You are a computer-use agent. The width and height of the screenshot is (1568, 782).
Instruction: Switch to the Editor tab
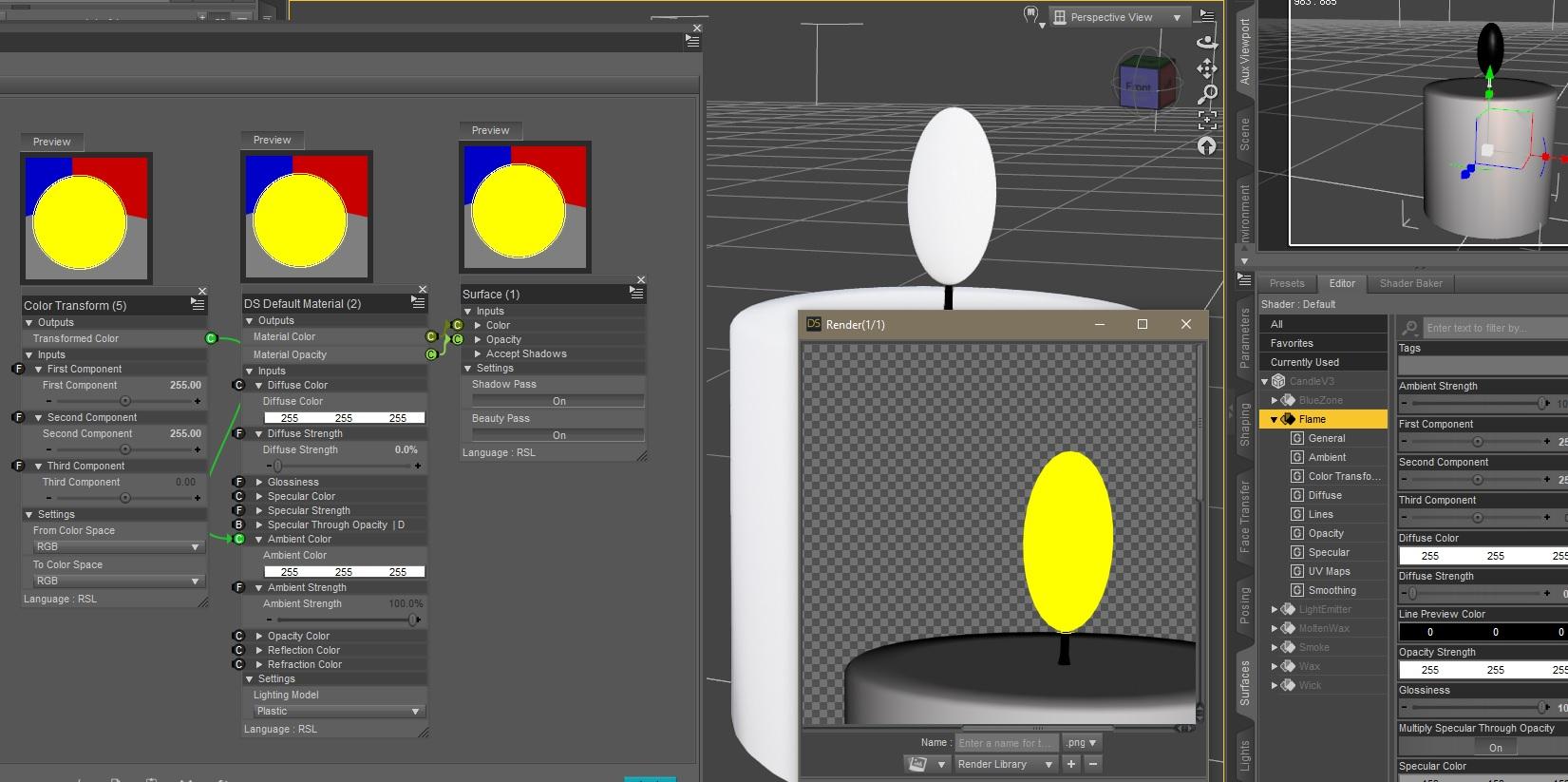[1342, 283]
